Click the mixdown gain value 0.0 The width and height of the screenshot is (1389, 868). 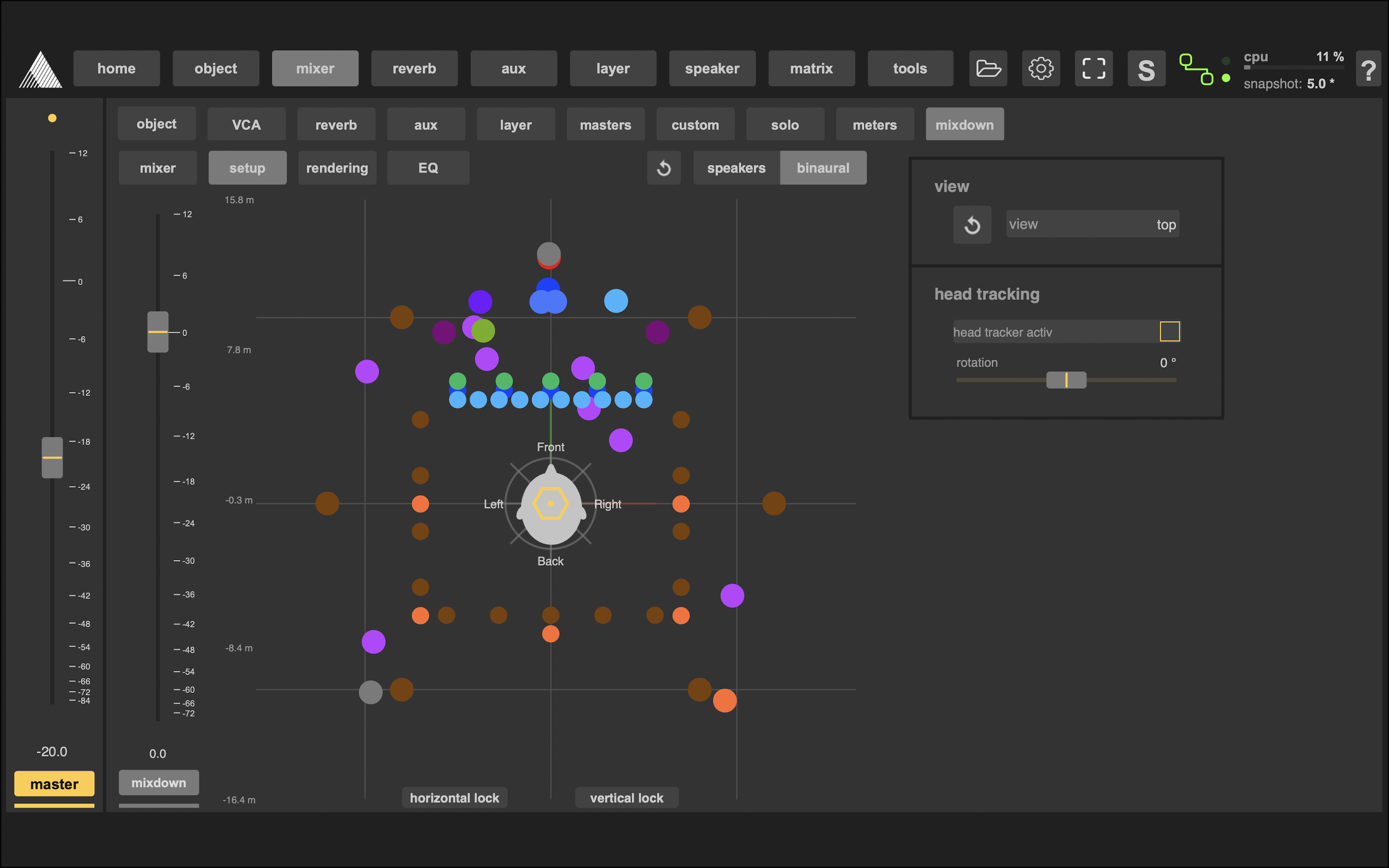point(158,754)
